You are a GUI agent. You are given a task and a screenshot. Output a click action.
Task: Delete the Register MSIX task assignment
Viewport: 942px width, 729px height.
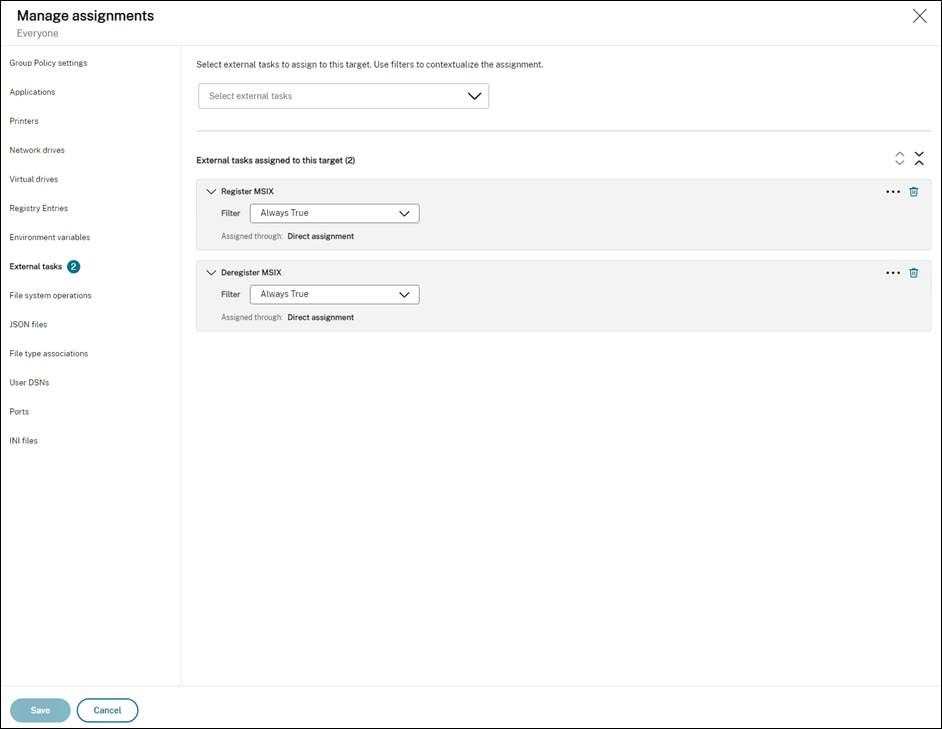click(913, 192)
